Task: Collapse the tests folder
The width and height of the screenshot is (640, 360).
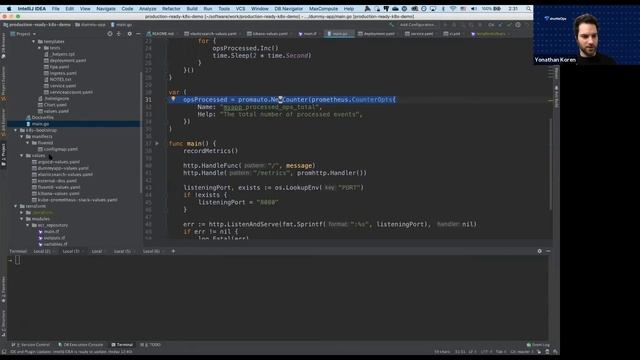Action: coord(40,48)
